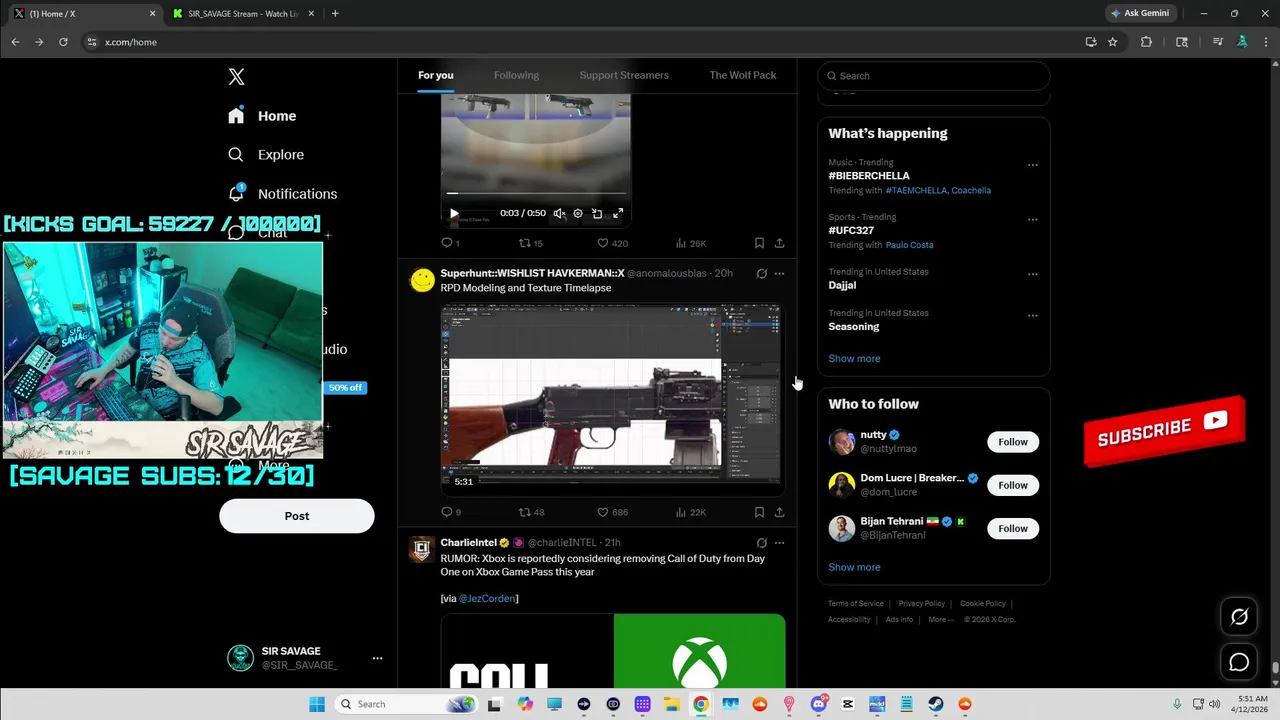Open the #BIEBERCHELLA trend
Viewport: 1280px width, 720px height.
[869, 176]
